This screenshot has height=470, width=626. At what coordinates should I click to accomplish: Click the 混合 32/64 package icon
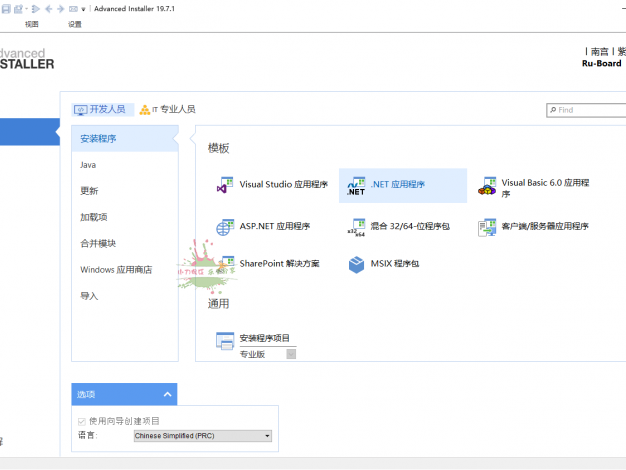click(356, 227)
